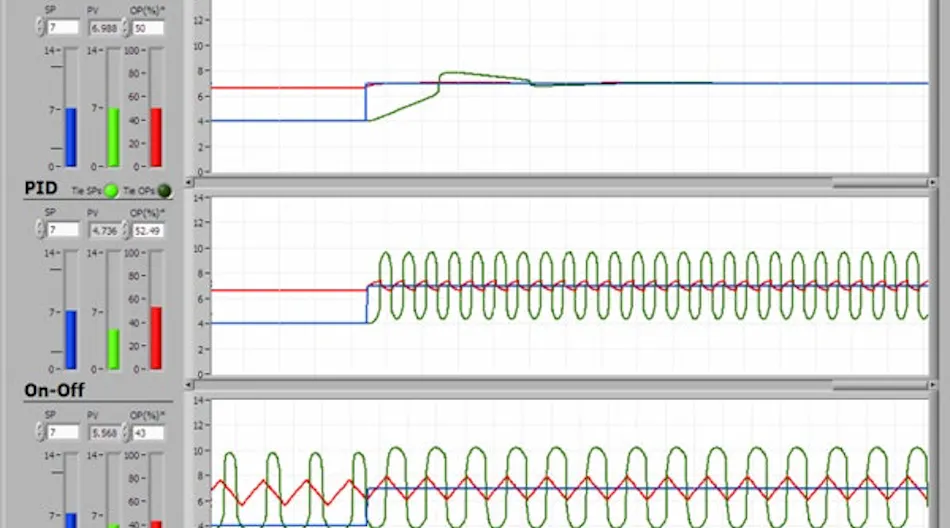The width and height of the screenshot is (950, 528).
Task: Click red OP bar above PID heading
Action: [156, 107]
